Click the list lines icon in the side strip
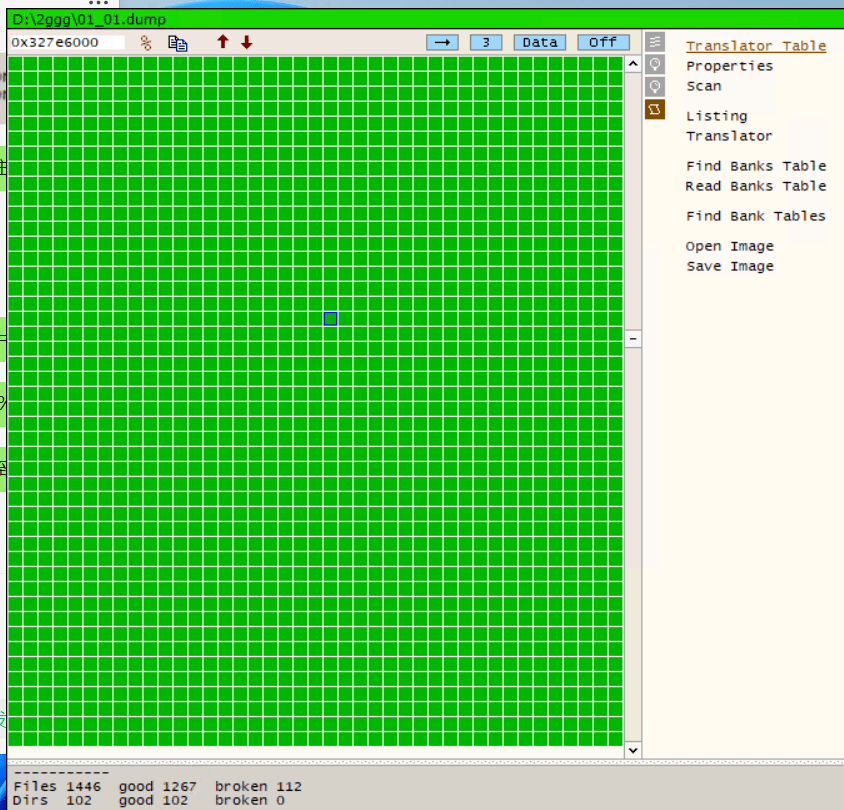The image size is (844, 810). 655,42
